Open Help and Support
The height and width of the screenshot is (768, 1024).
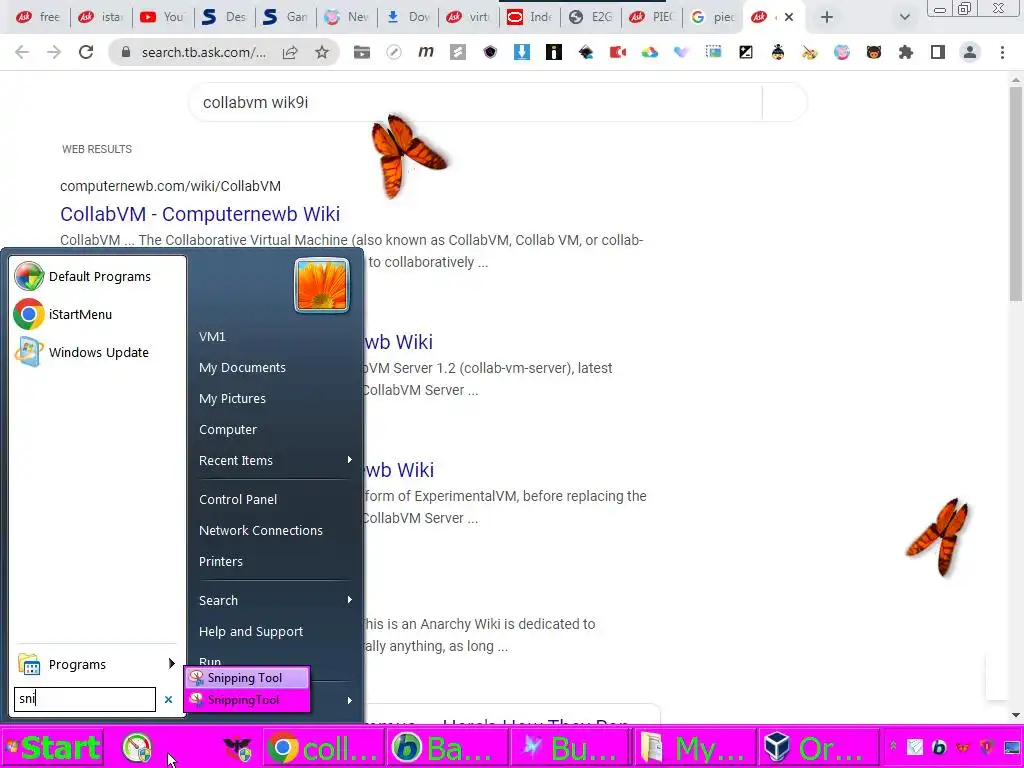point(251,632)
